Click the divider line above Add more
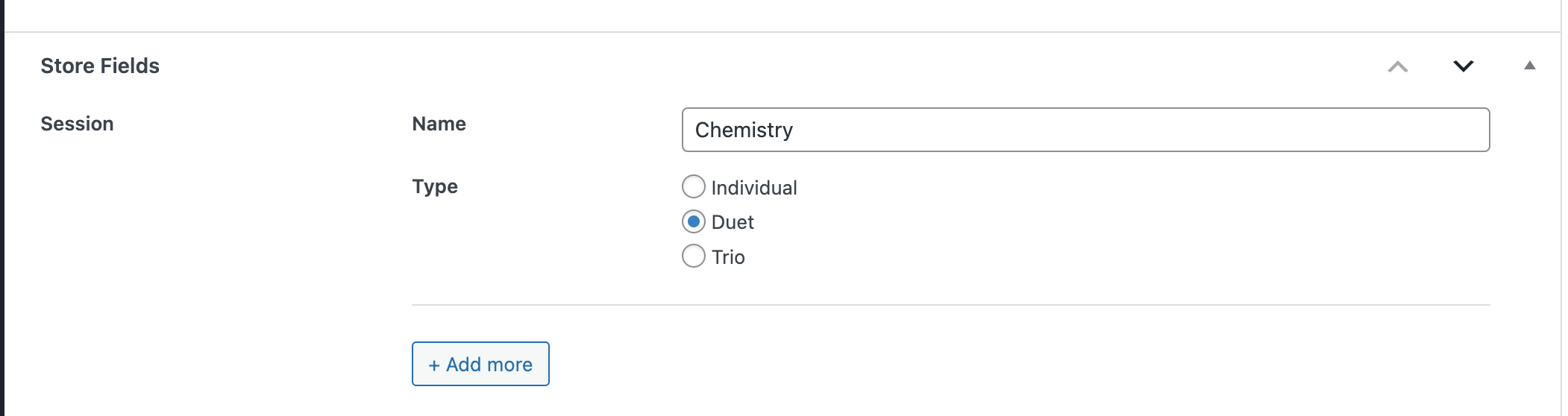 [x=950, y=305]
